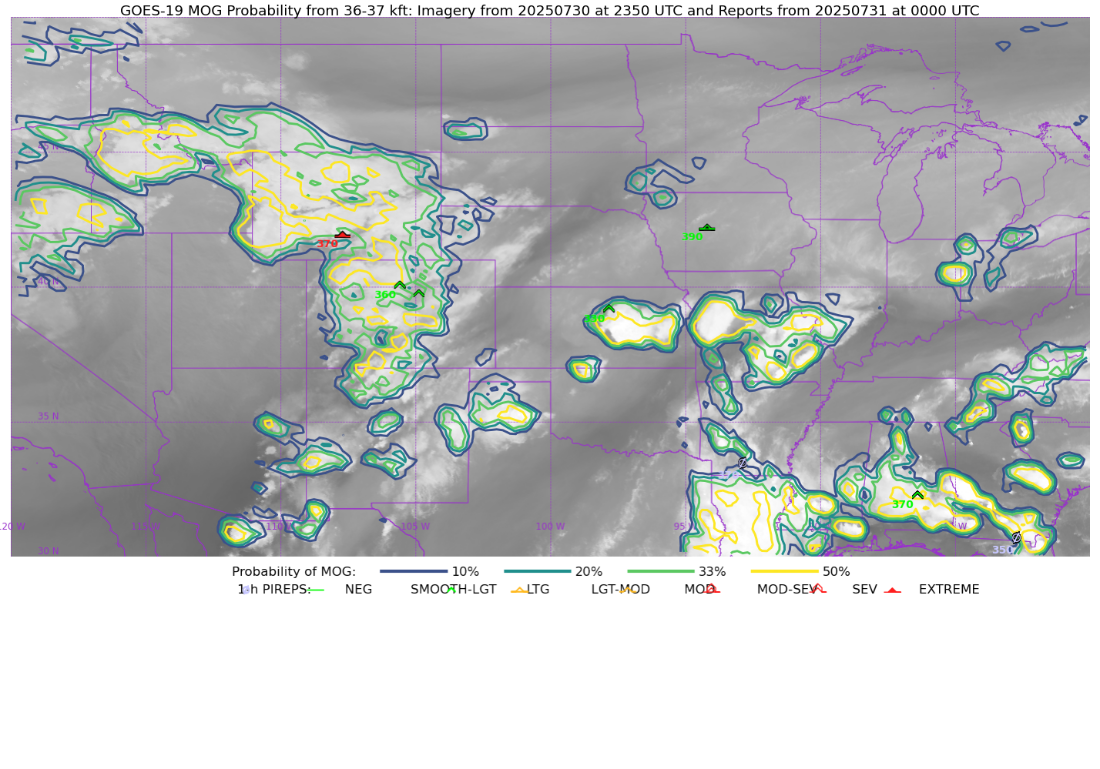
Task: Click the red PIREP marker labeled 370
Action: pos(342,235)
